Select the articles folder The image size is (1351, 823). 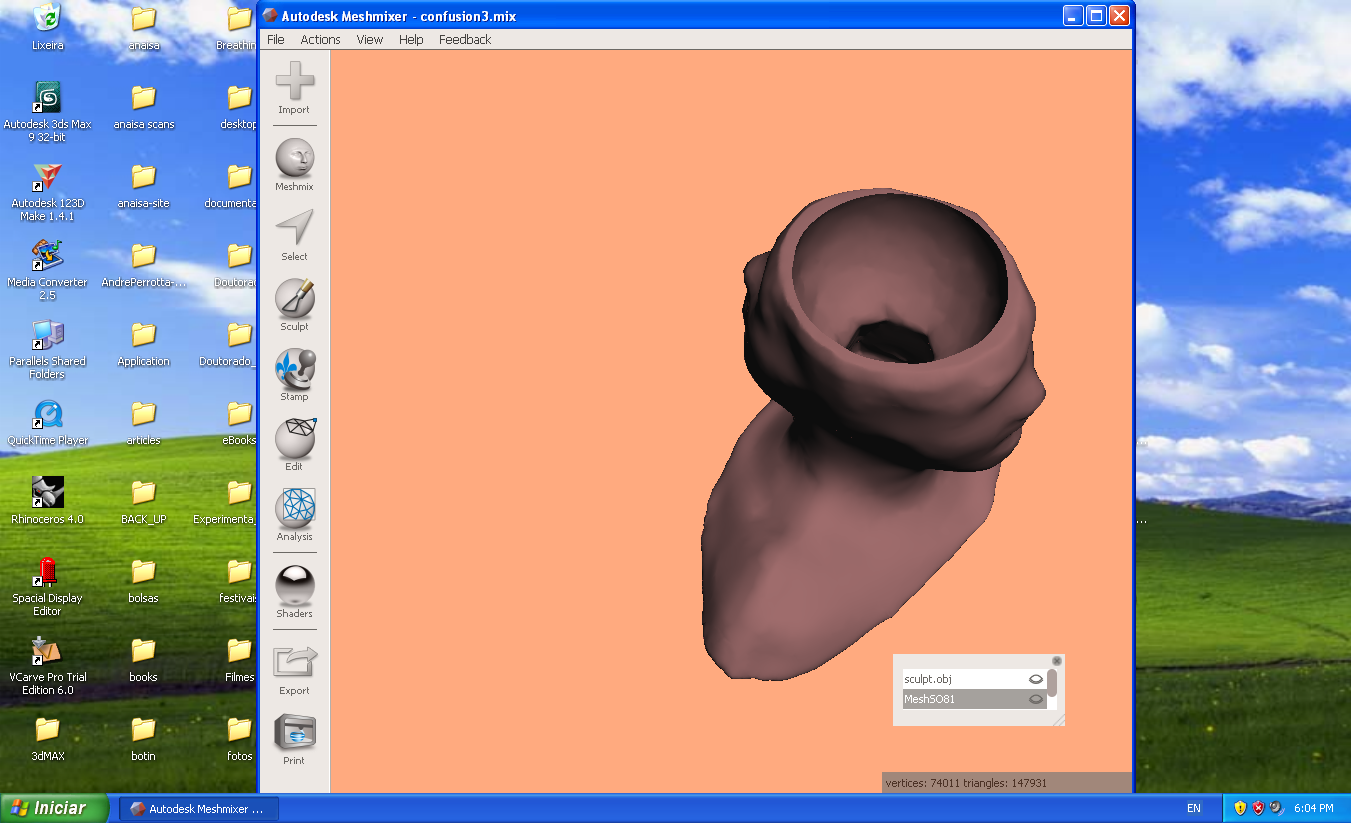pos(143,422)
